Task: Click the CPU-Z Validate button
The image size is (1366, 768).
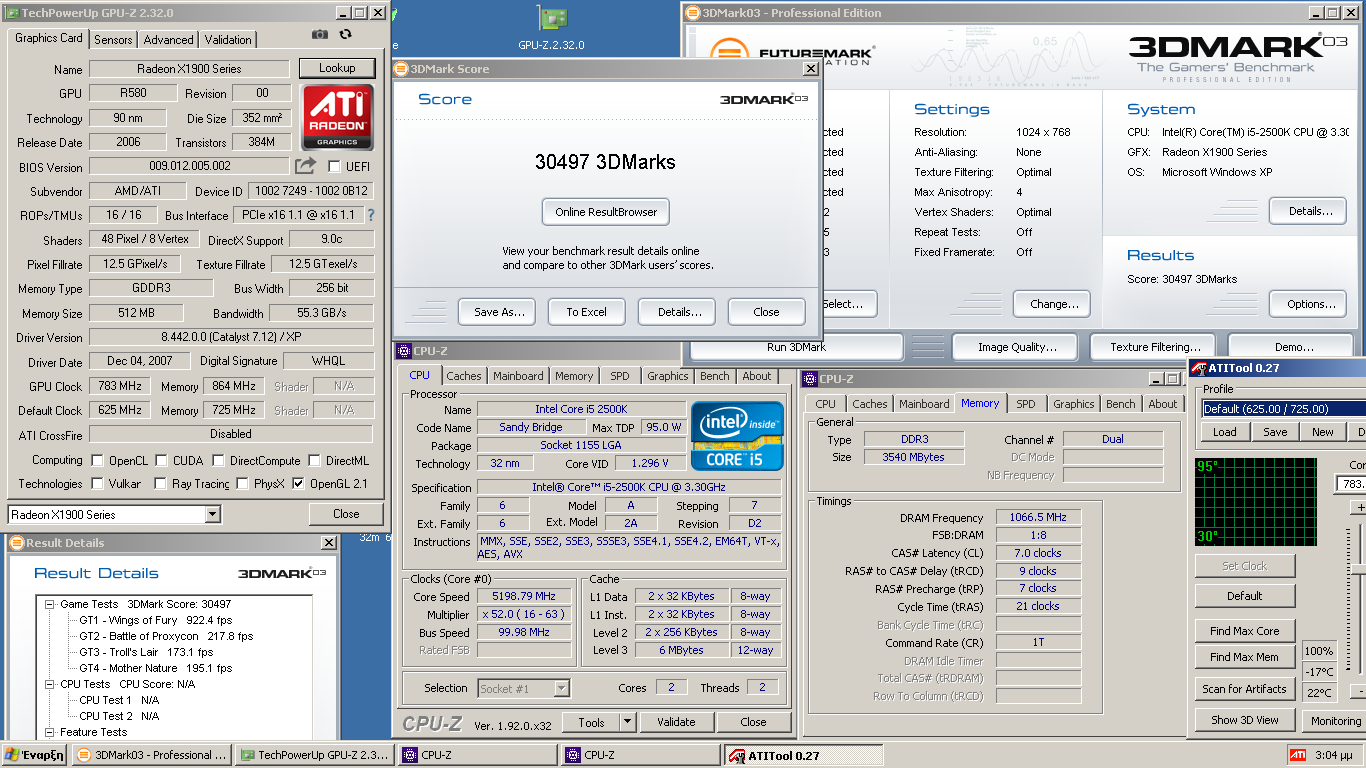Action: point(676,722)
